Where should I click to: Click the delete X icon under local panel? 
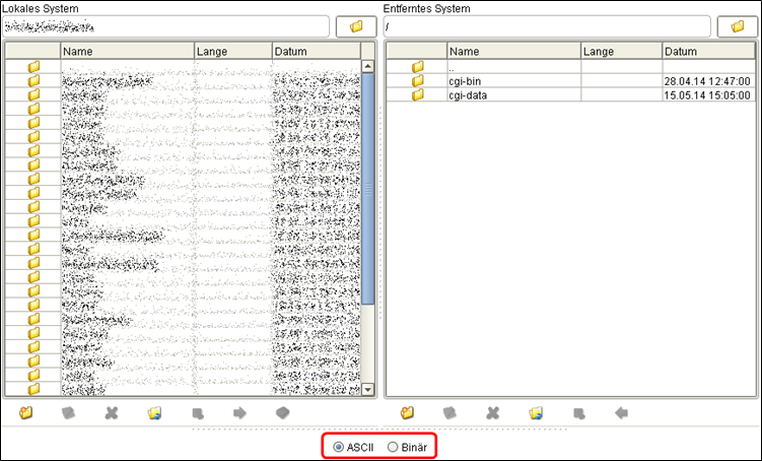[112, 412]
